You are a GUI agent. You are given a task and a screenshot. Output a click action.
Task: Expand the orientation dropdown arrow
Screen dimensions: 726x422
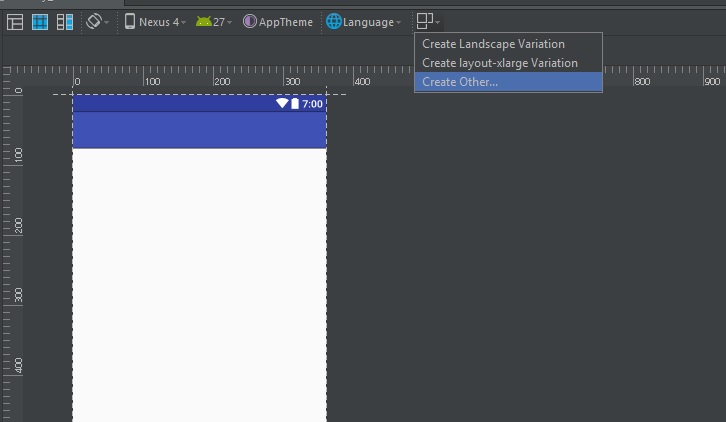[106, 22]
